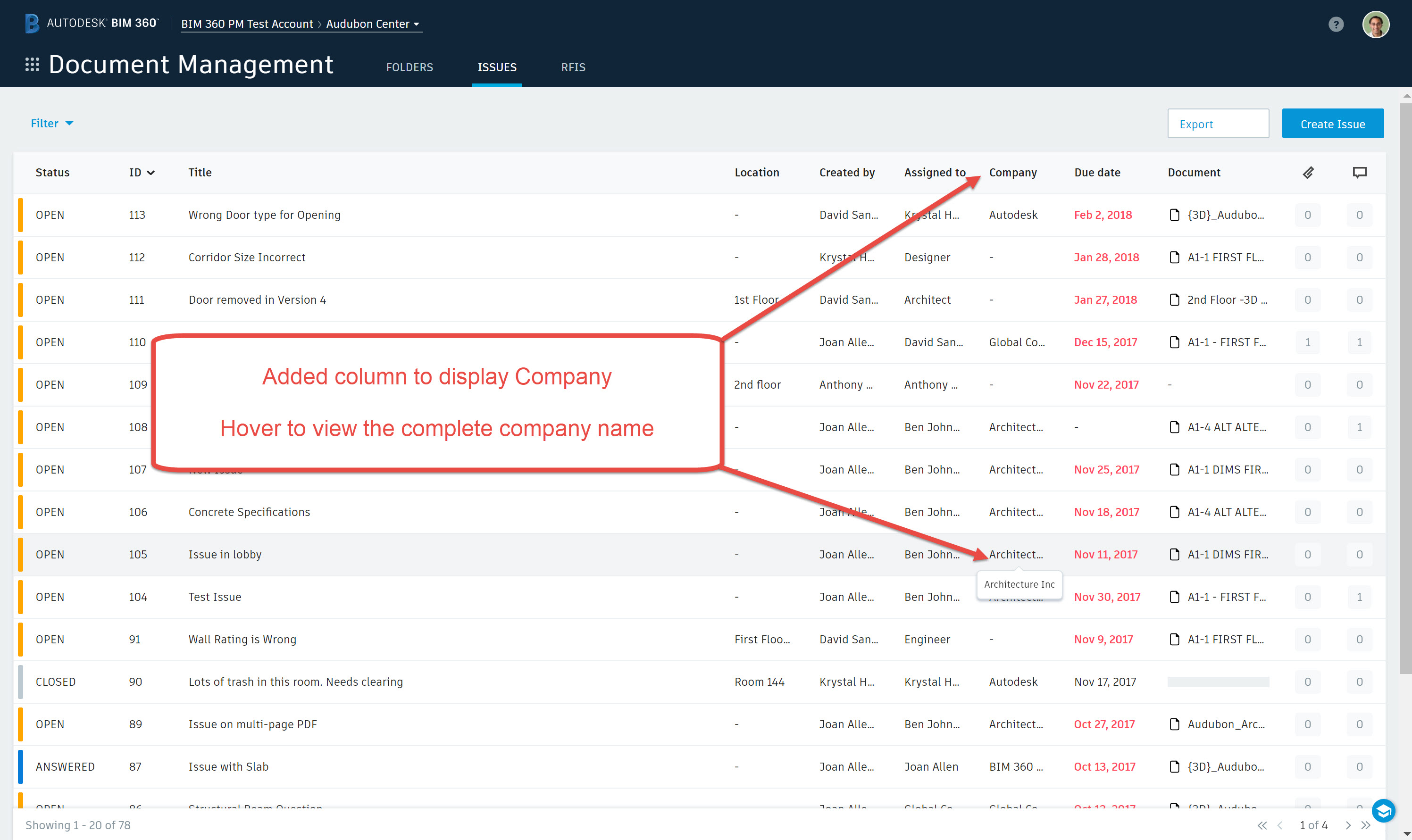Click the Title column header
Screen dimensions: 1412x840
point(200,173)
